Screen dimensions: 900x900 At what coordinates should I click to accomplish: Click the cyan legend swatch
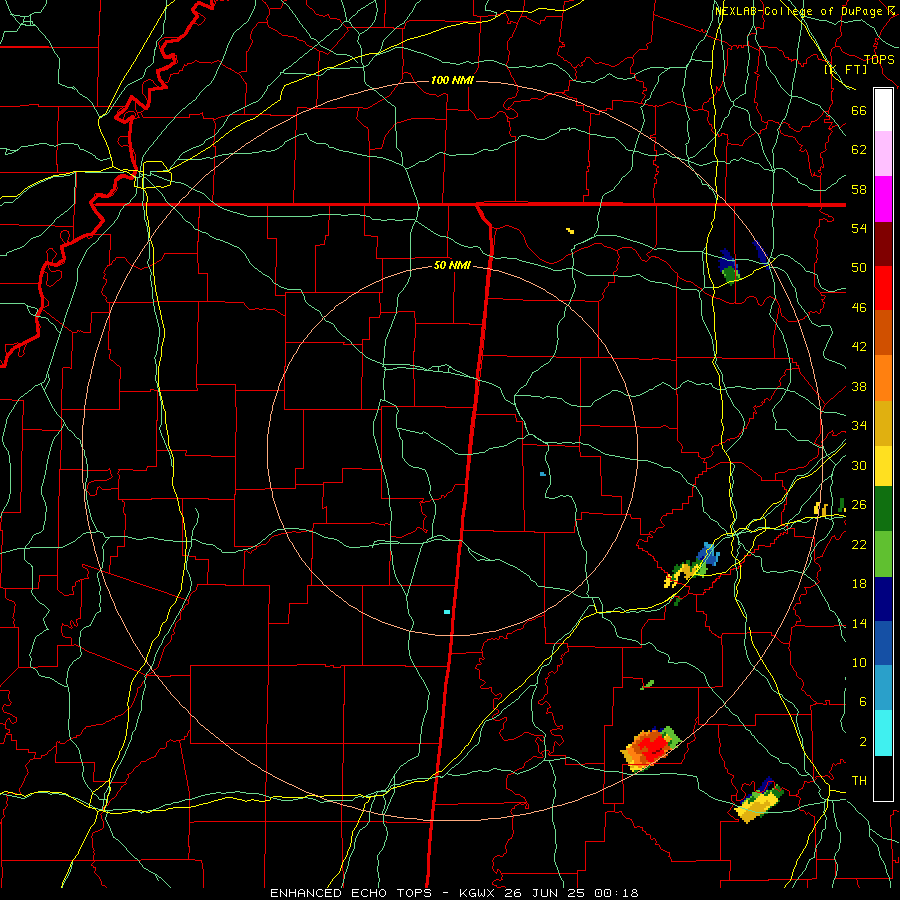coord(883,733)
